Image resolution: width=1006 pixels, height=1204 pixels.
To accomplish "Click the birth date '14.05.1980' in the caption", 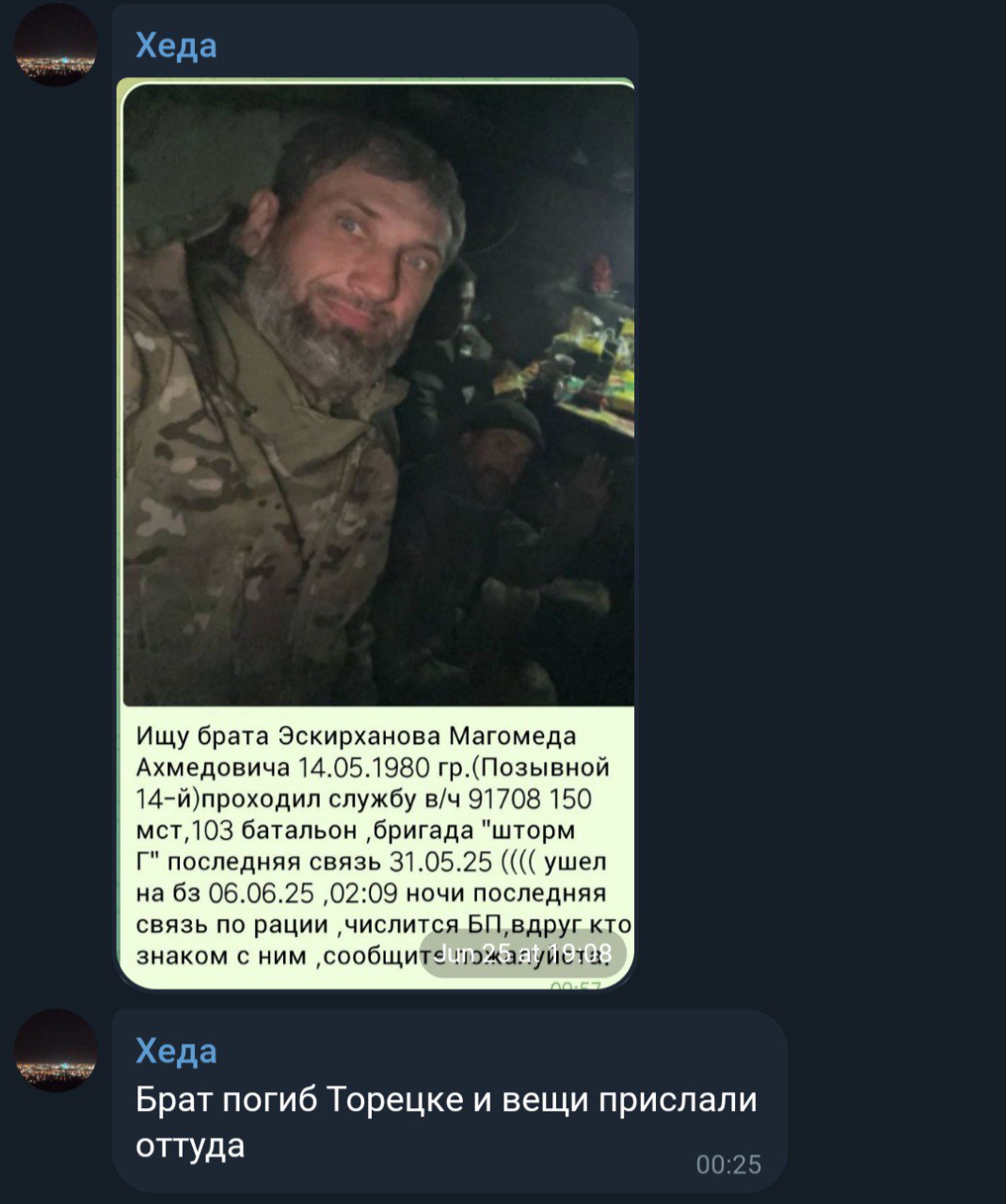I will pos(363,767).
